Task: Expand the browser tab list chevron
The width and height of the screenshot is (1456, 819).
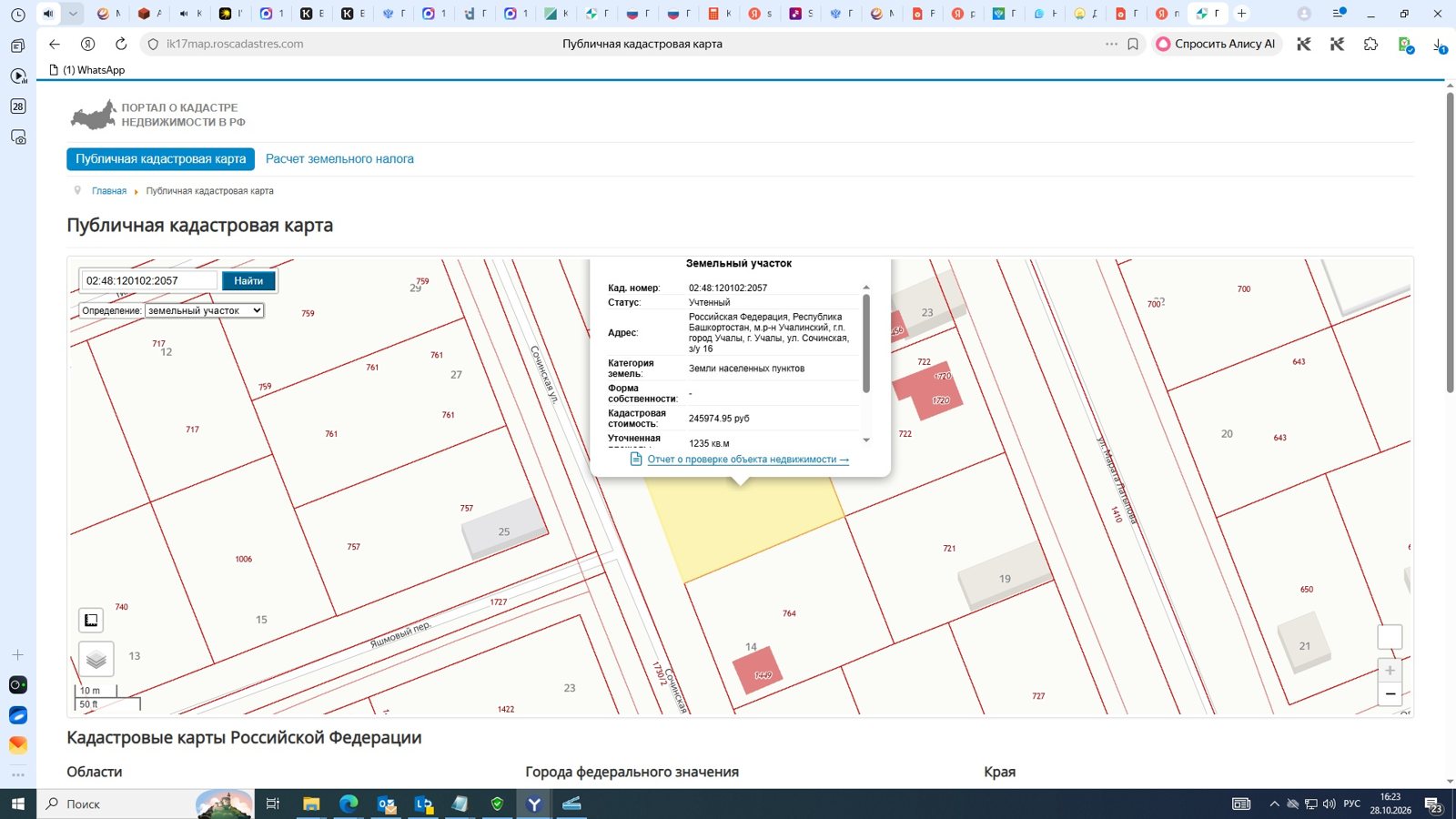Action: point(73,14)
